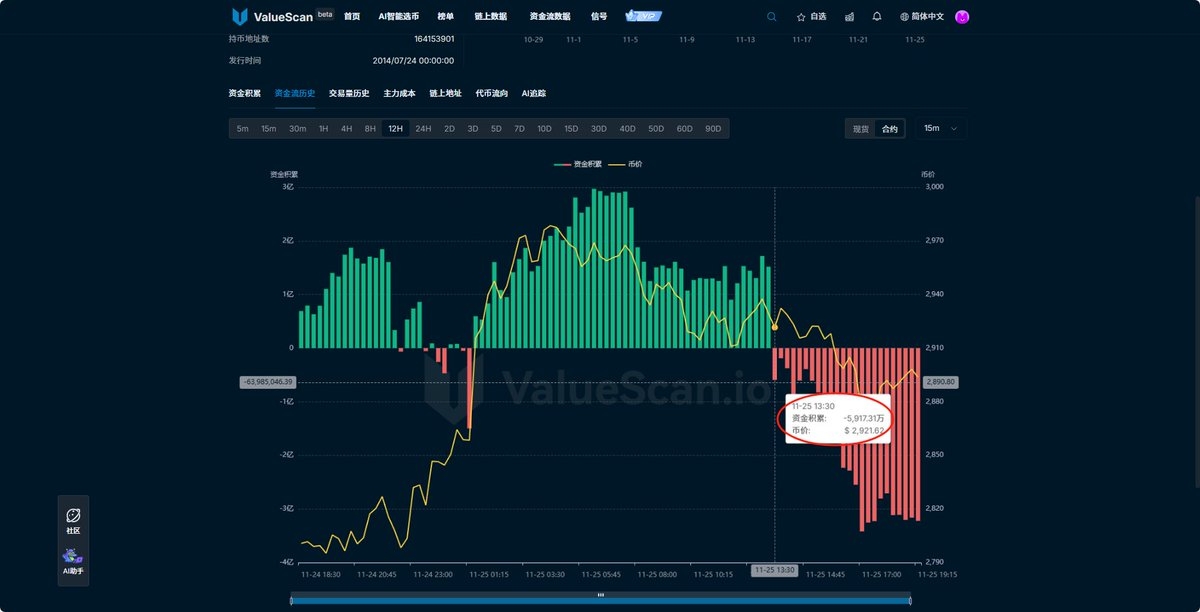Select the 30D period button
Screen dimensions: 1200x612
click(598, 129)
